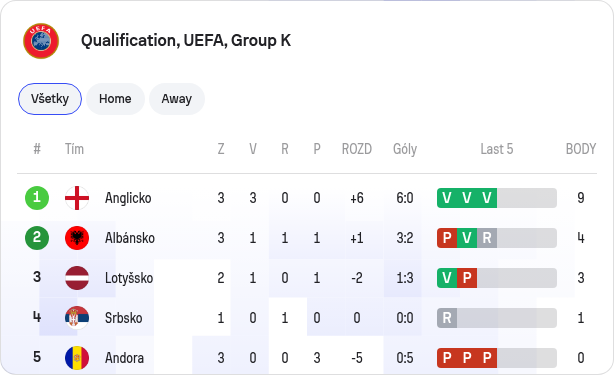The image size is (614, 375).
Task: Click the Srbsko team name
Action: pos(123,318)
